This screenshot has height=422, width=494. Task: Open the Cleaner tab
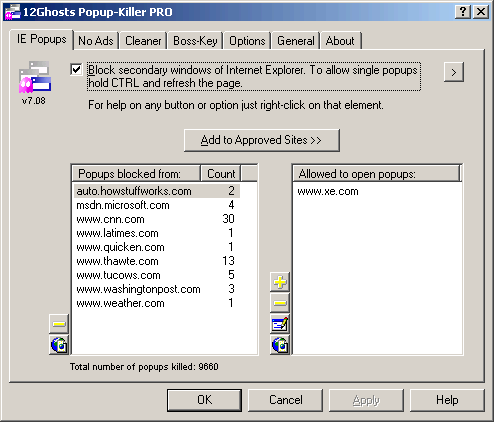click(x=143, y=41)
